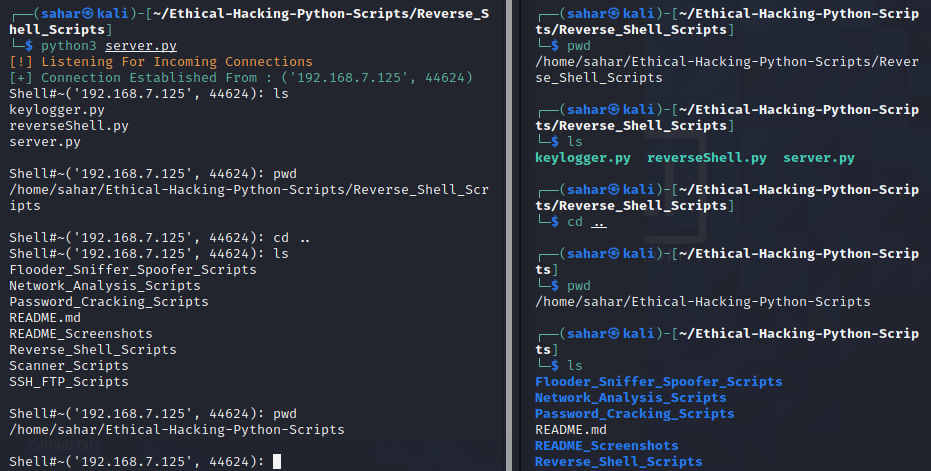Click blue 'Network_Analysis_Scripts' in right terminal
This screenshot has width=931, height=471.
tap(631, 398)
